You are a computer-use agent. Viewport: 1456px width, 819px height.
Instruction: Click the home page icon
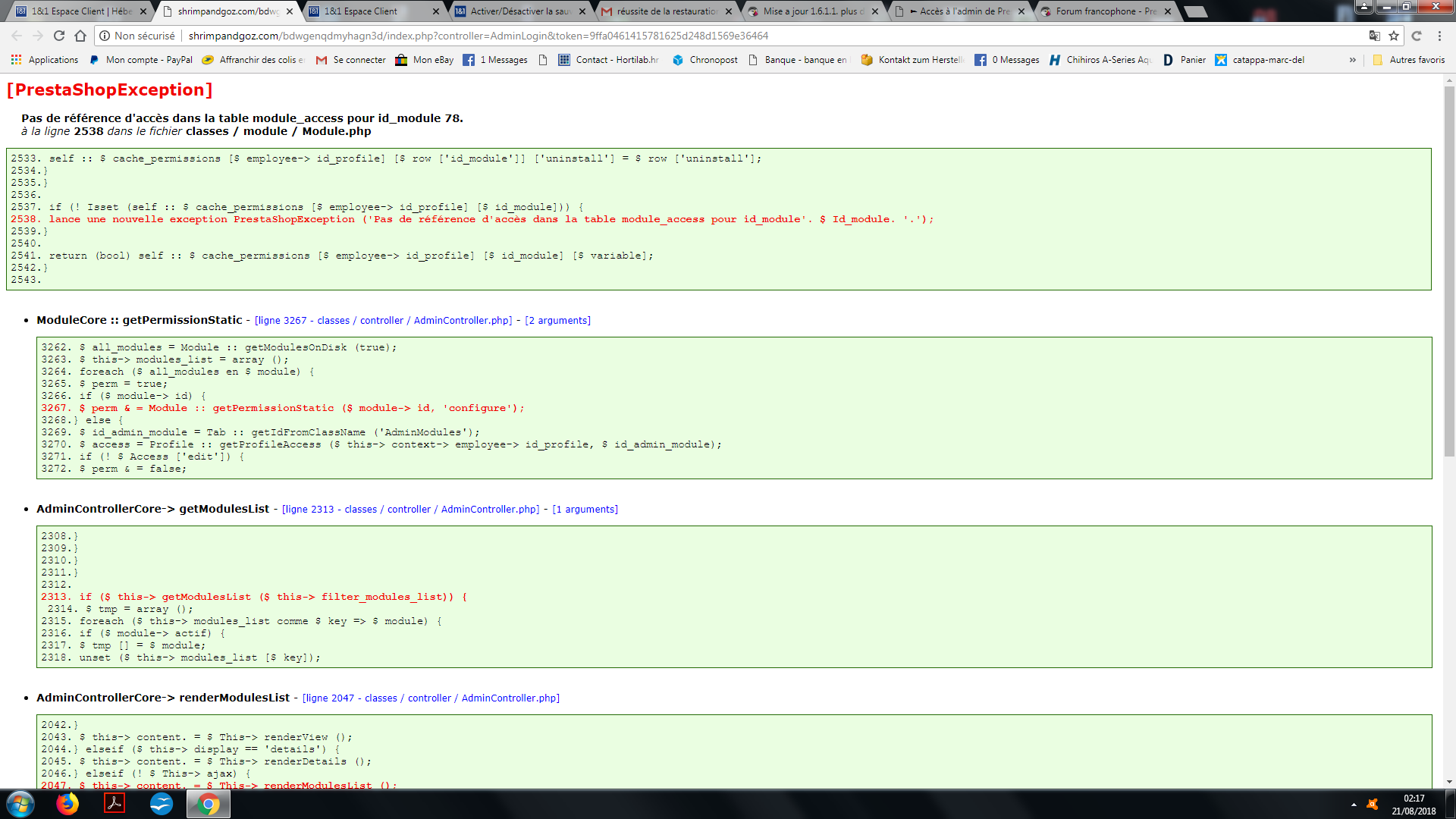pyautogui.click(x=80, y=36)
